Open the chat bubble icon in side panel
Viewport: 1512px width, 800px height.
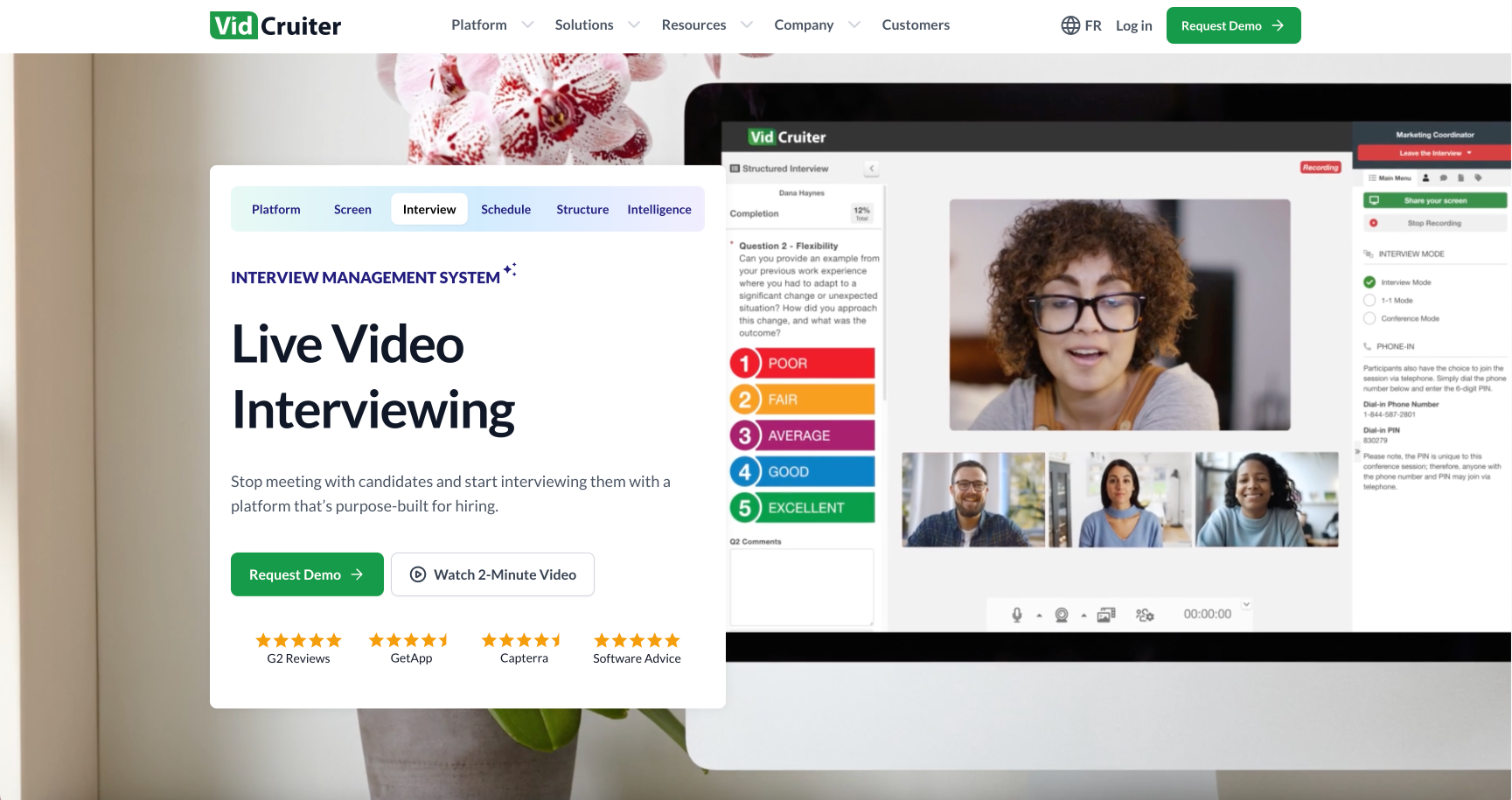coord(1443,177)
